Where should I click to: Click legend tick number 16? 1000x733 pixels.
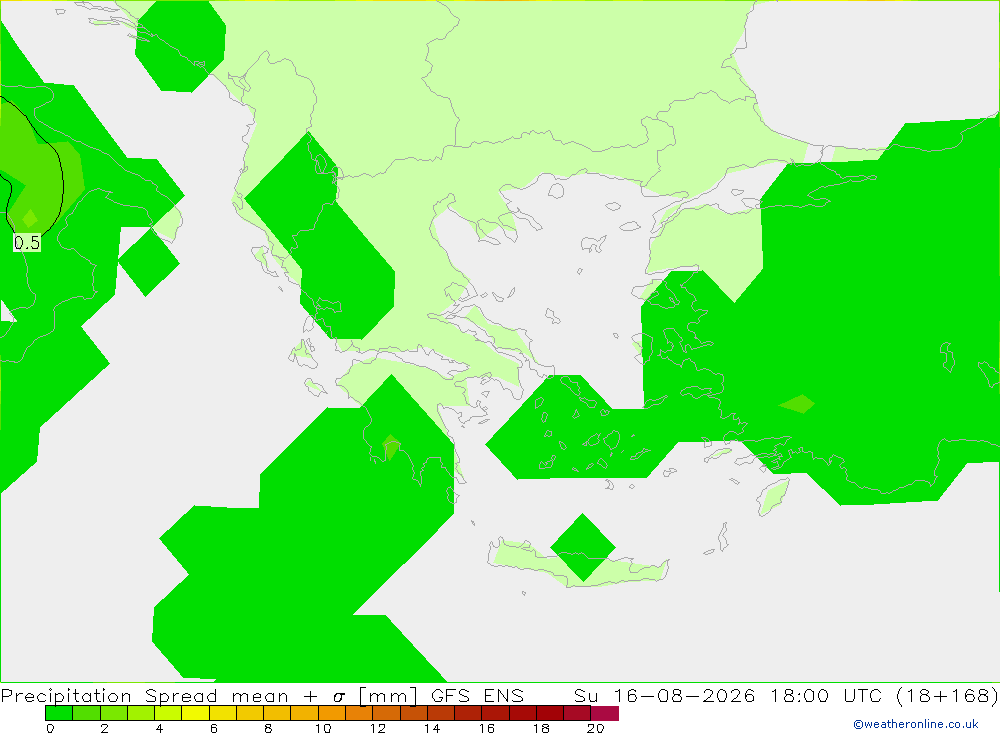click(x=487, y=728)
